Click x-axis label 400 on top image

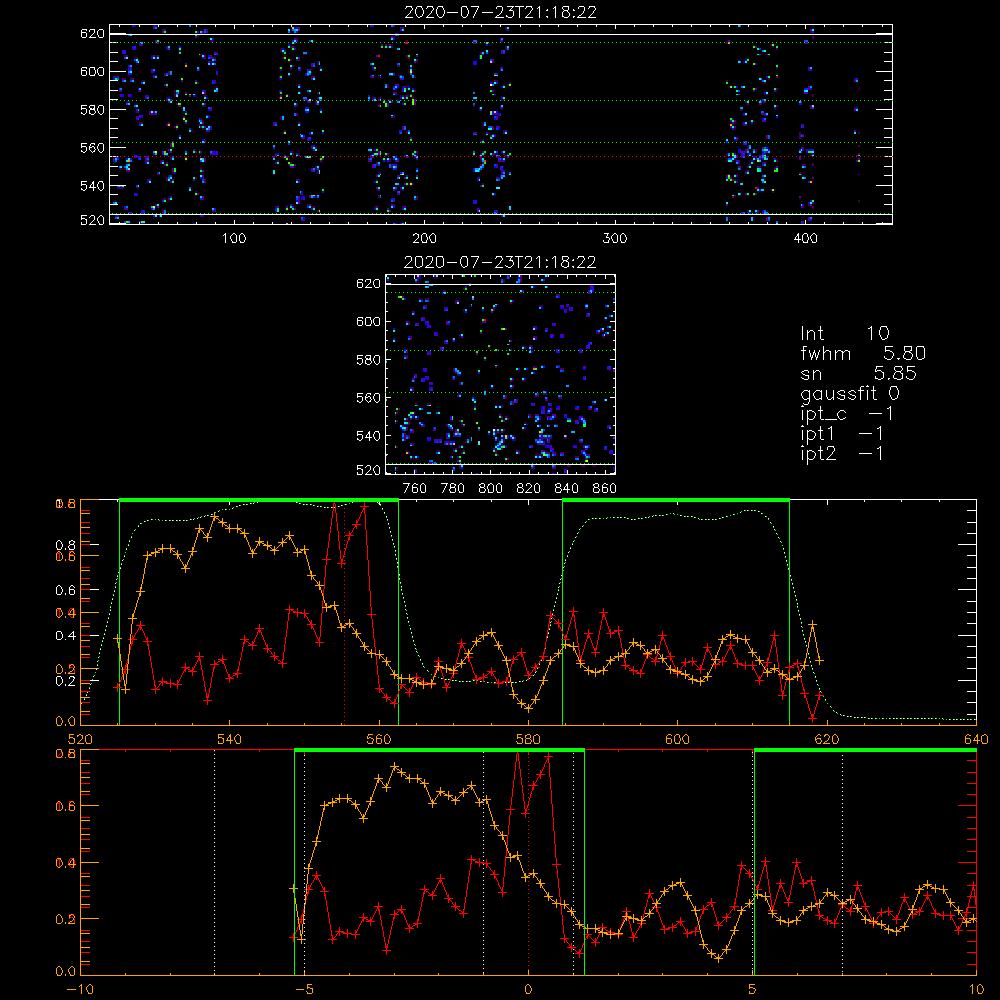click(805, 239)
